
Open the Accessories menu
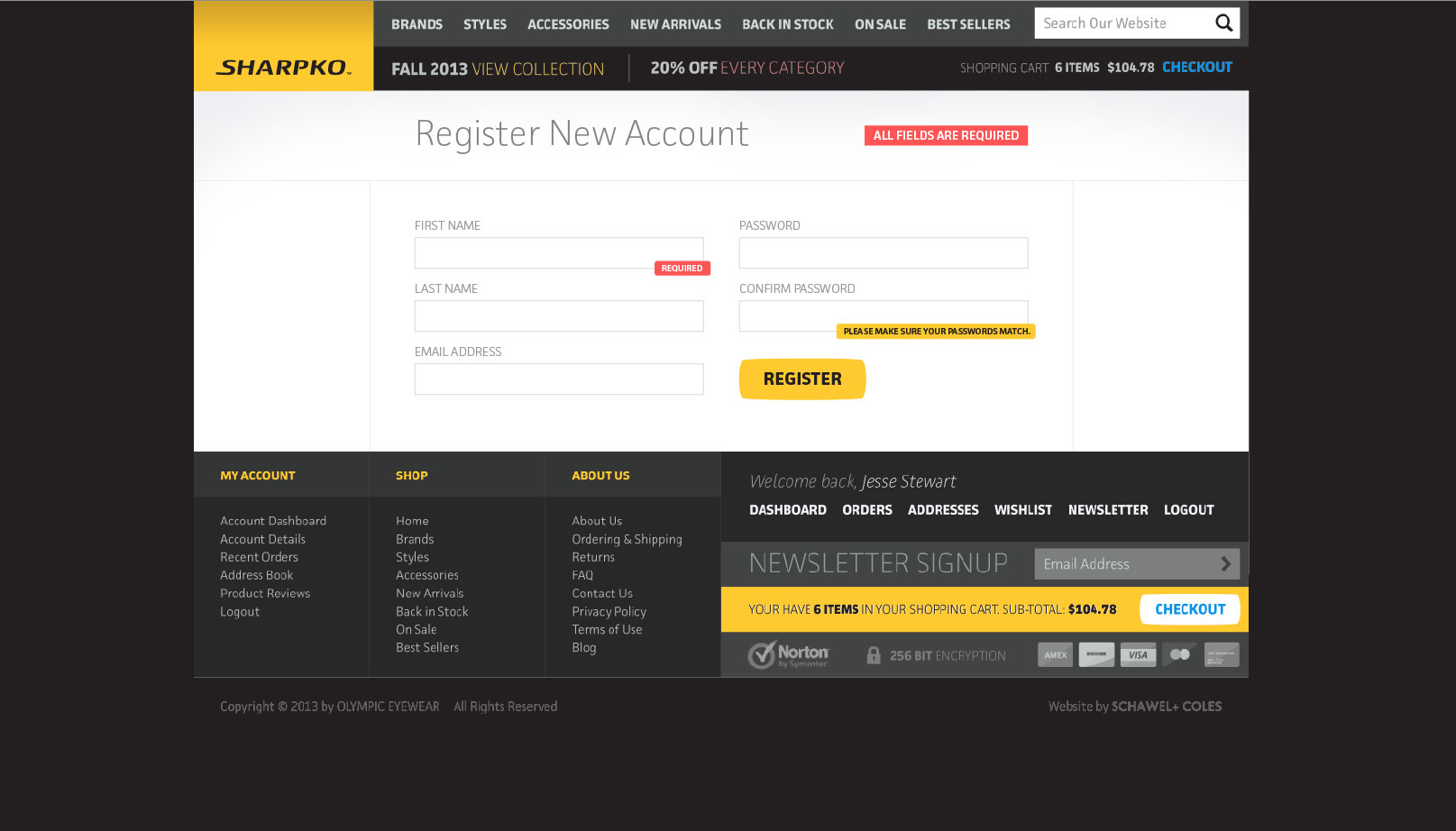click(568, 24)
